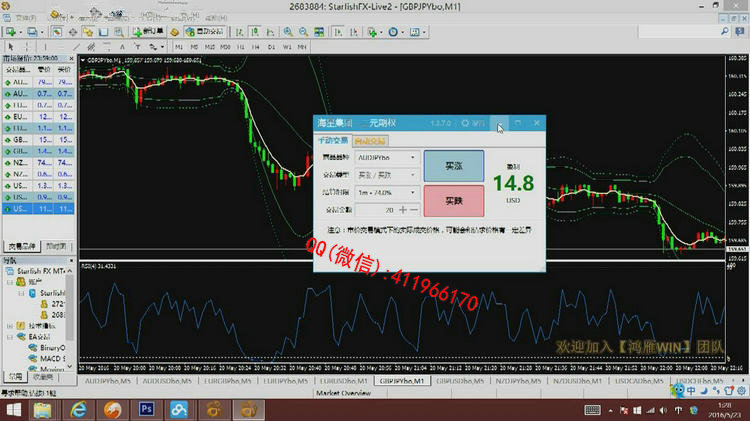Open the EURUSDbo,M1 chart tab
Viewport: 750px width, 421px height.
[343, 381]
